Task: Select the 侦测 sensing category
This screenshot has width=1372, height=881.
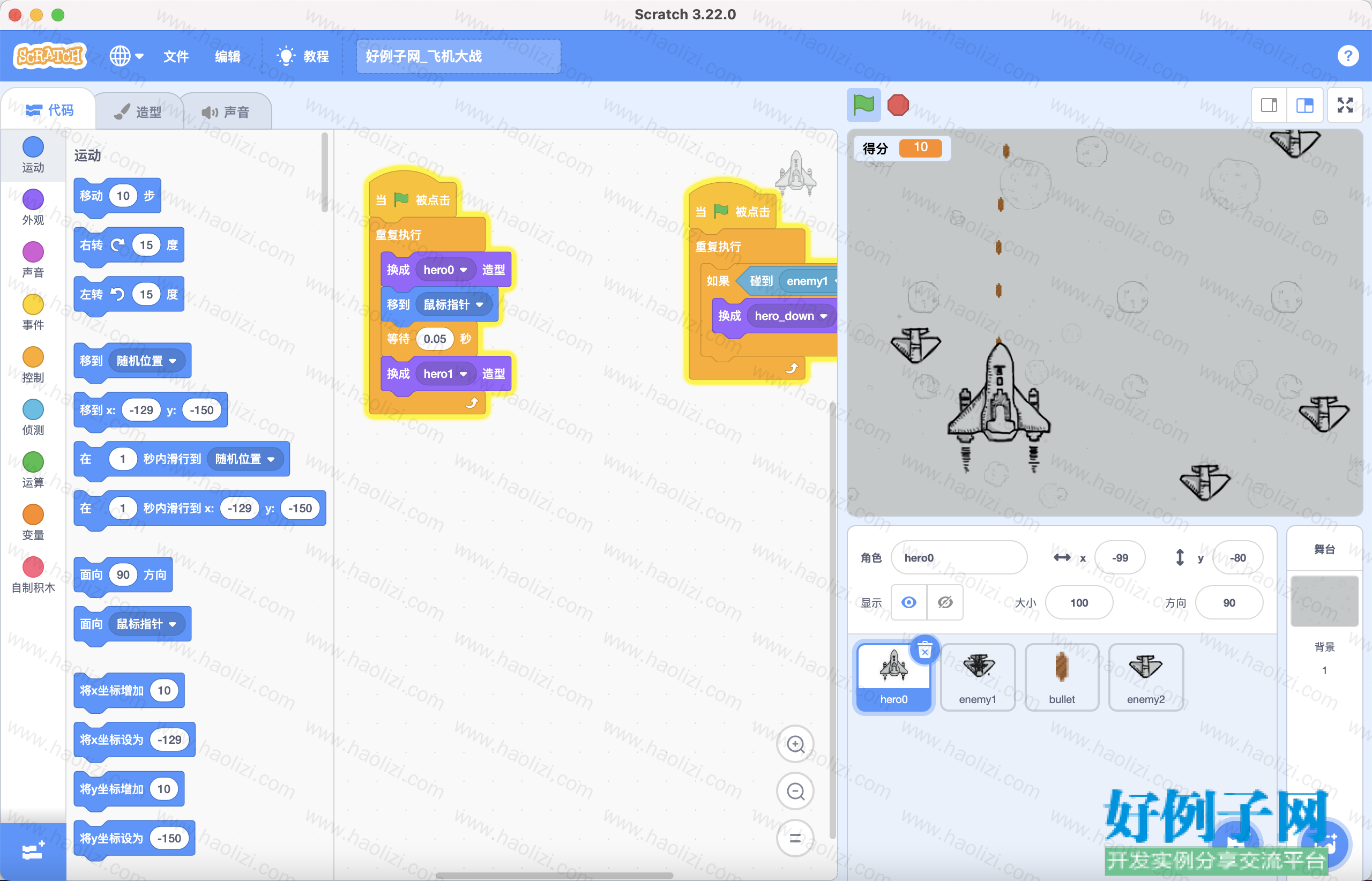Action: pos(33,417)
